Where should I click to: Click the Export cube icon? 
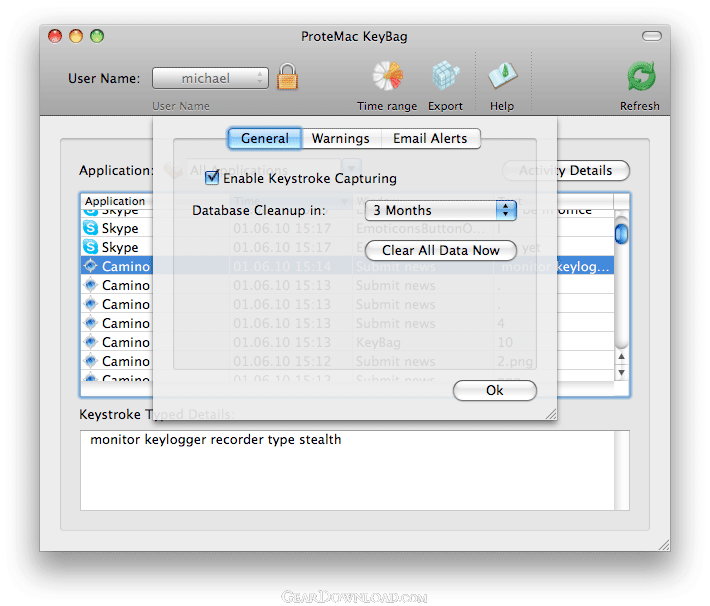[x=446, y=76]
